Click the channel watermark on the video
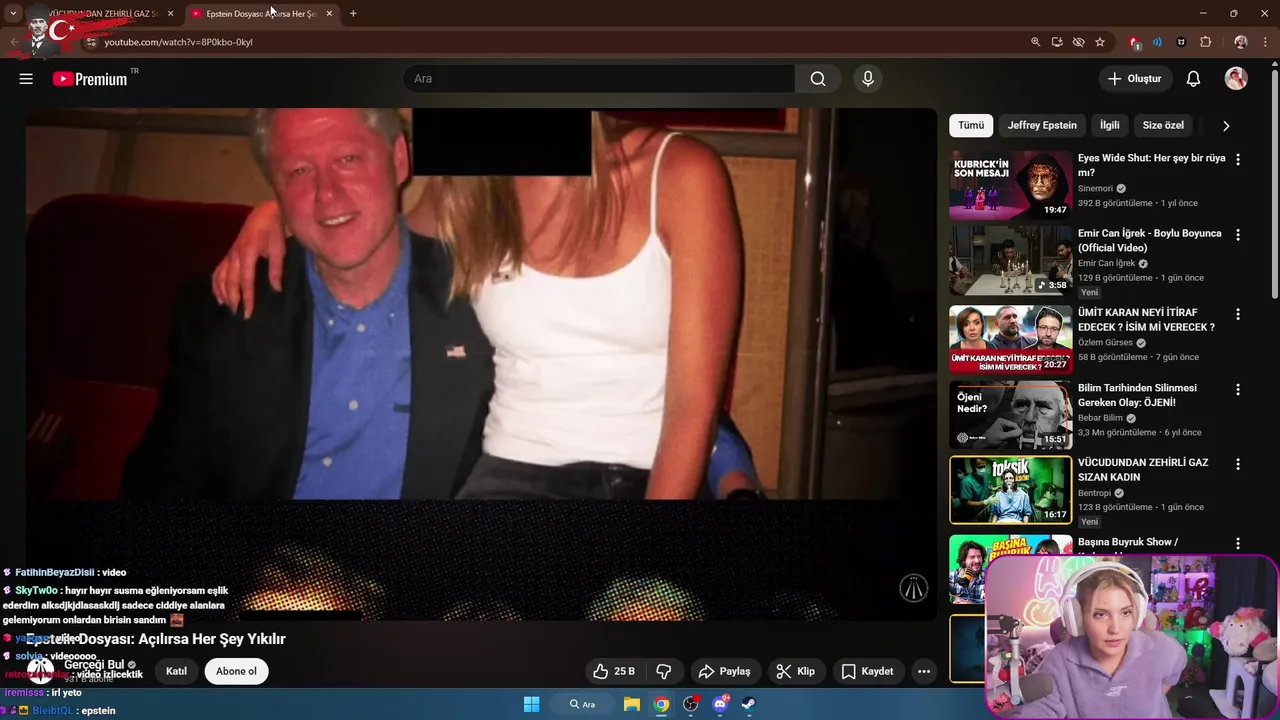The height and width of the screenshot is (720, 1280). pyautogui.click(x=913, y=588)
